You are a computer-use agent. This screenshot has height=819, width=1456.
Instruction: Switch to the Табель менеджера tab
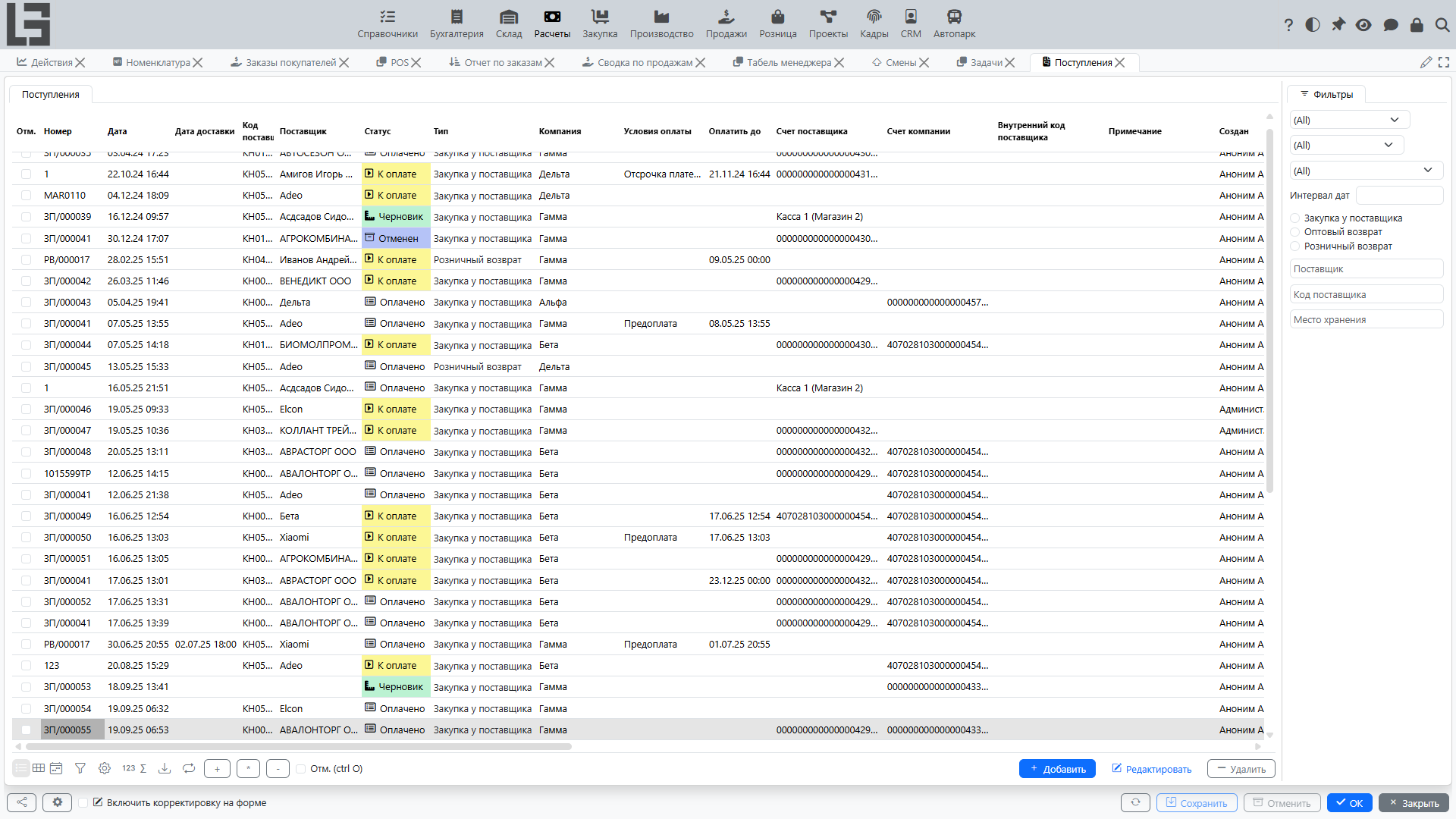pyautogui.click(x=789, y=62)
